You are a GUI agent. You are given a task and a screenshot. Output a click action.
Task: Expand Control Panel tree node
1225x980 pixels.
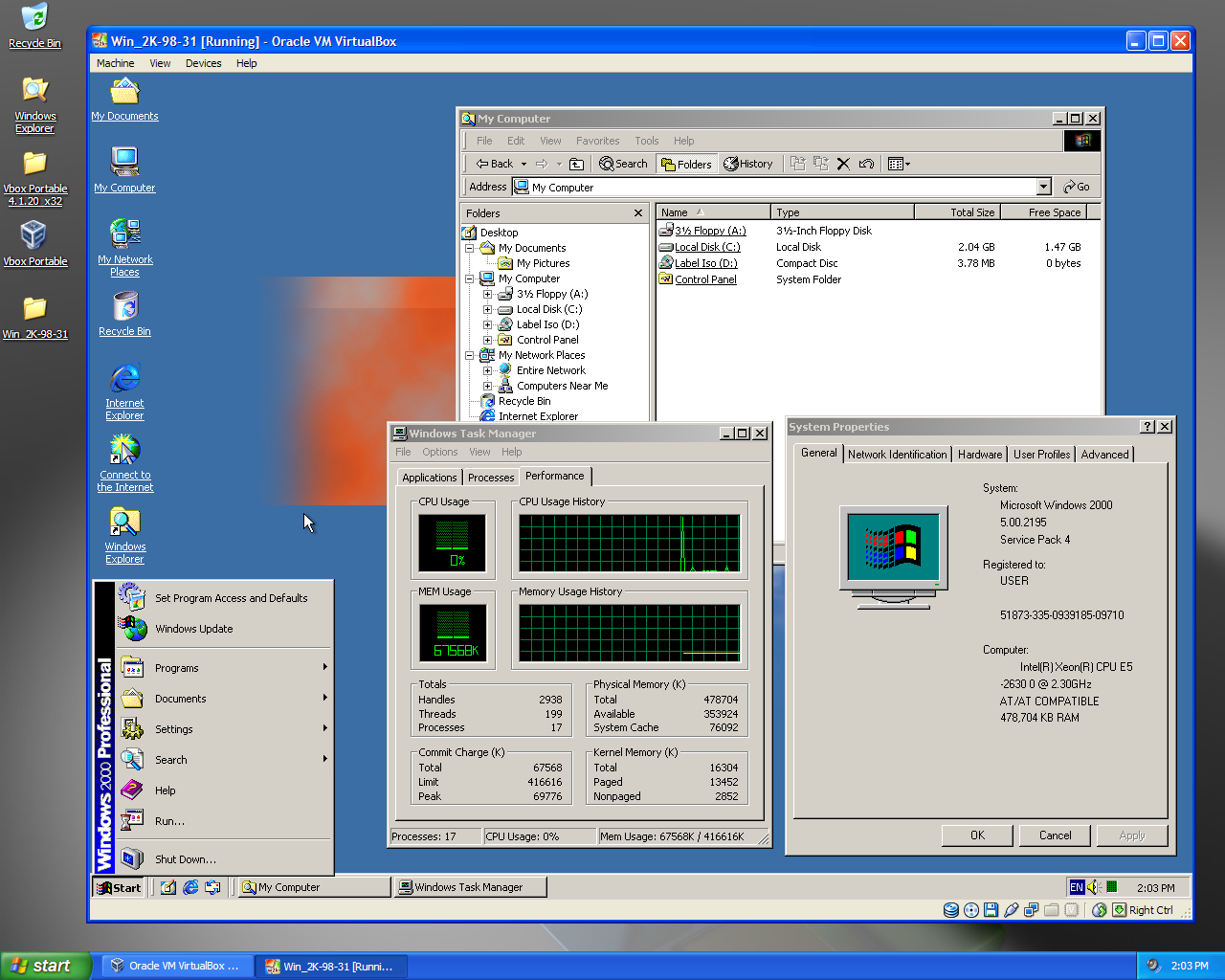click(488, 340)
